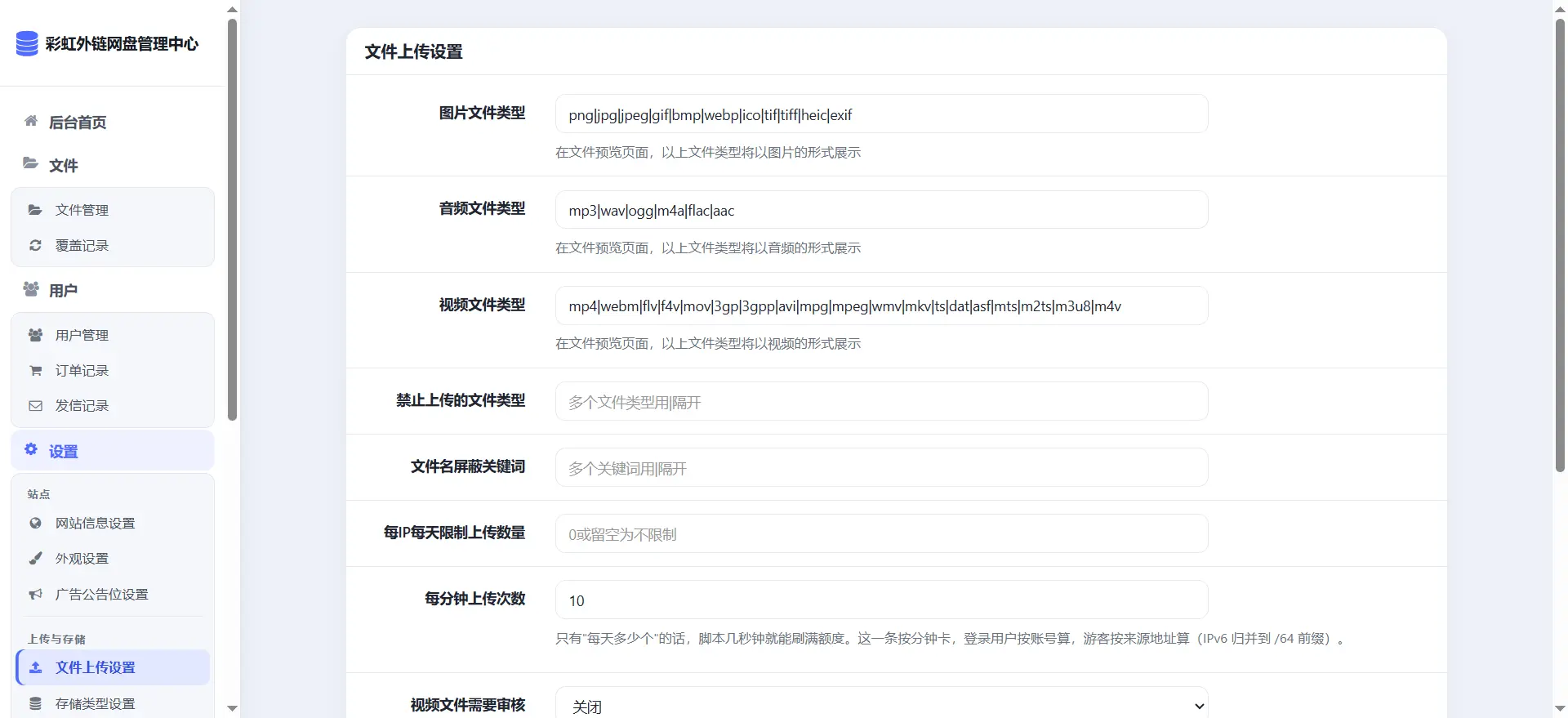
Task: Toggle the 设置 menu section
Action: coord(113,451)
